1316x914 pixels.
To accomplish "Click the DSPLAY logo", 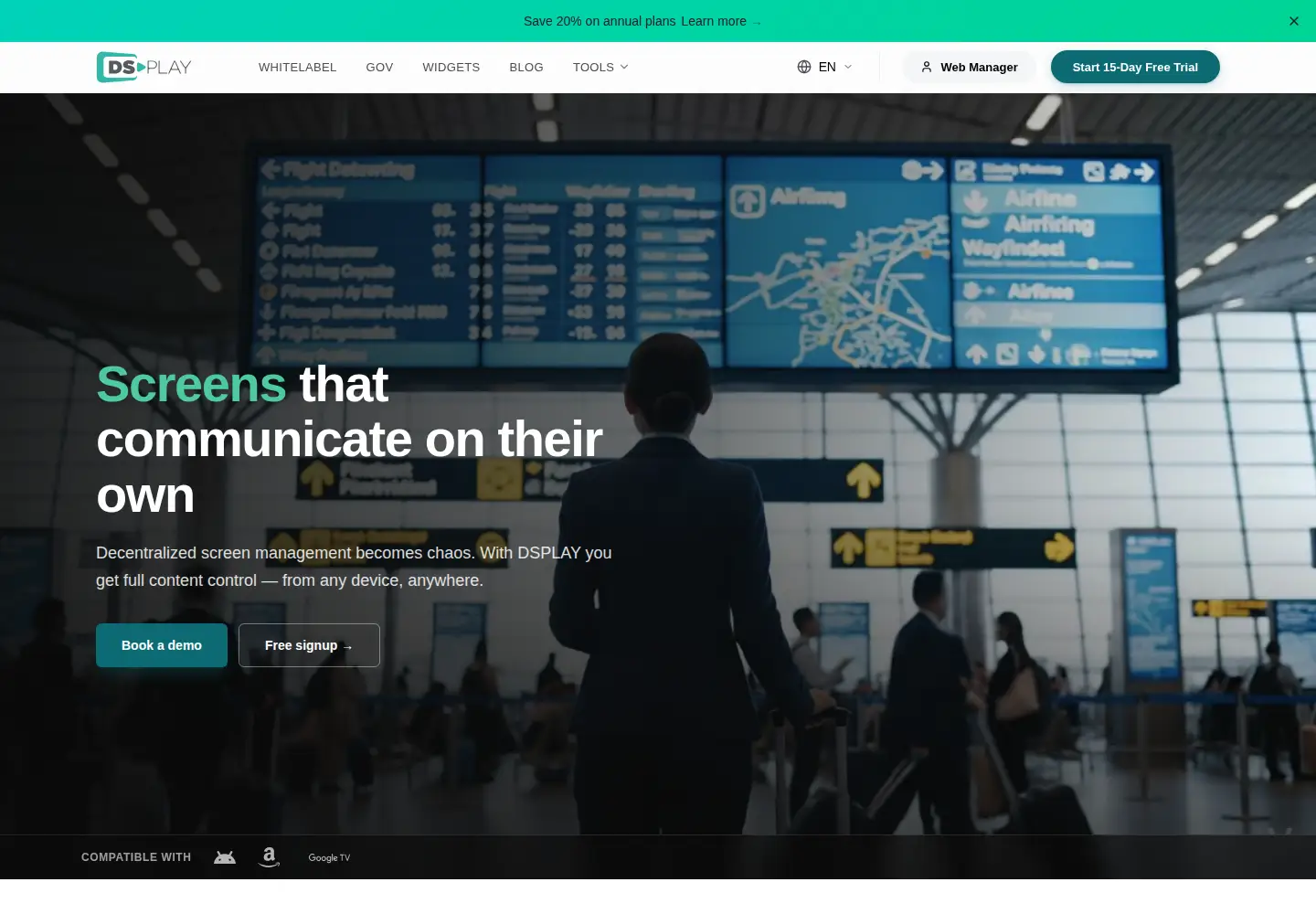I will (x=144, y=67).
